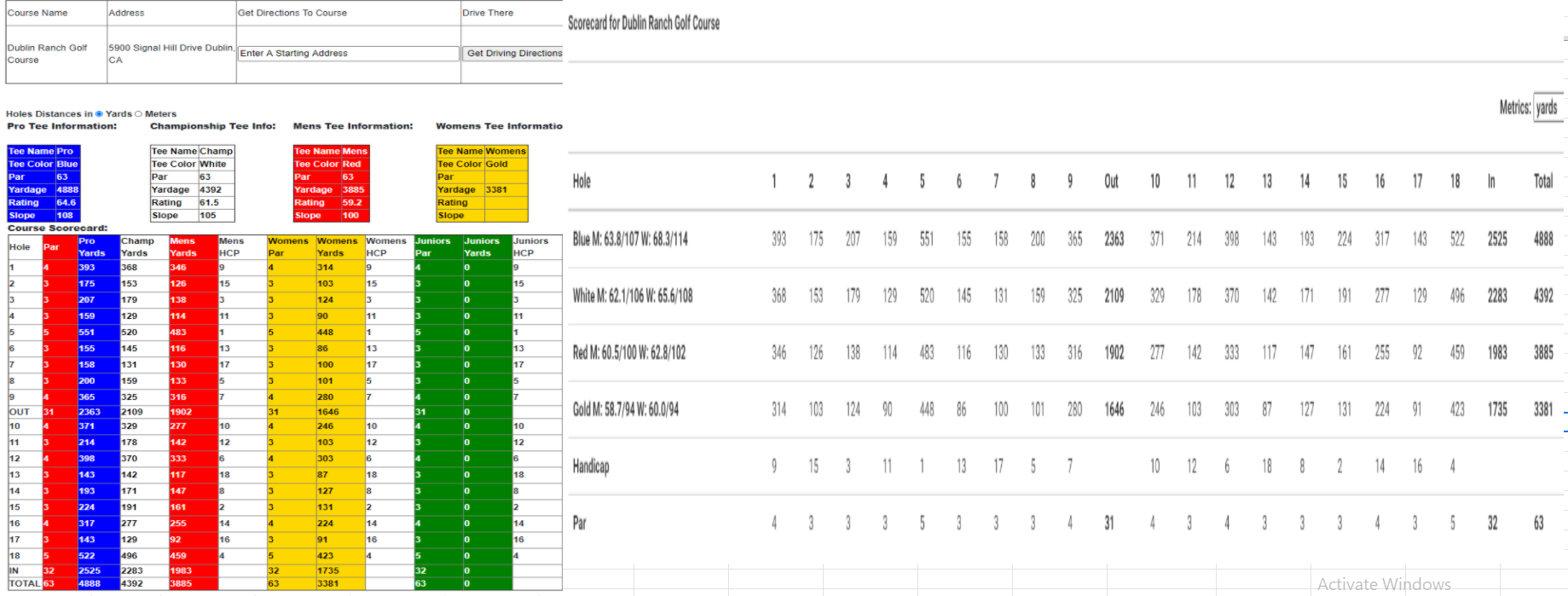Click White row Out value 2109 in right scorecard
The image size is (1568, 596).
coord(1114,296)
